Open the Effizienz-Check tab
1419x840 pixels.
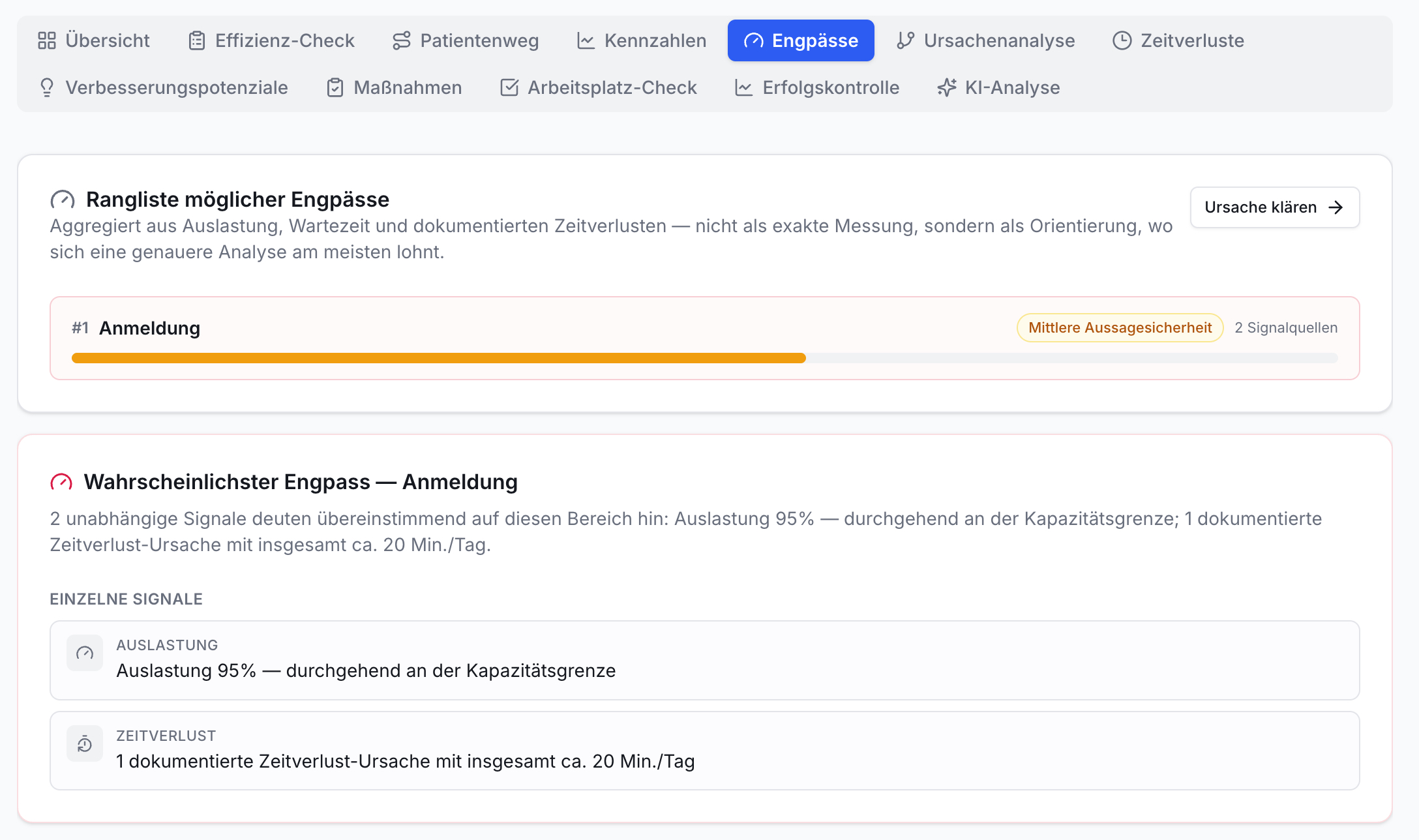coord(271,40)
